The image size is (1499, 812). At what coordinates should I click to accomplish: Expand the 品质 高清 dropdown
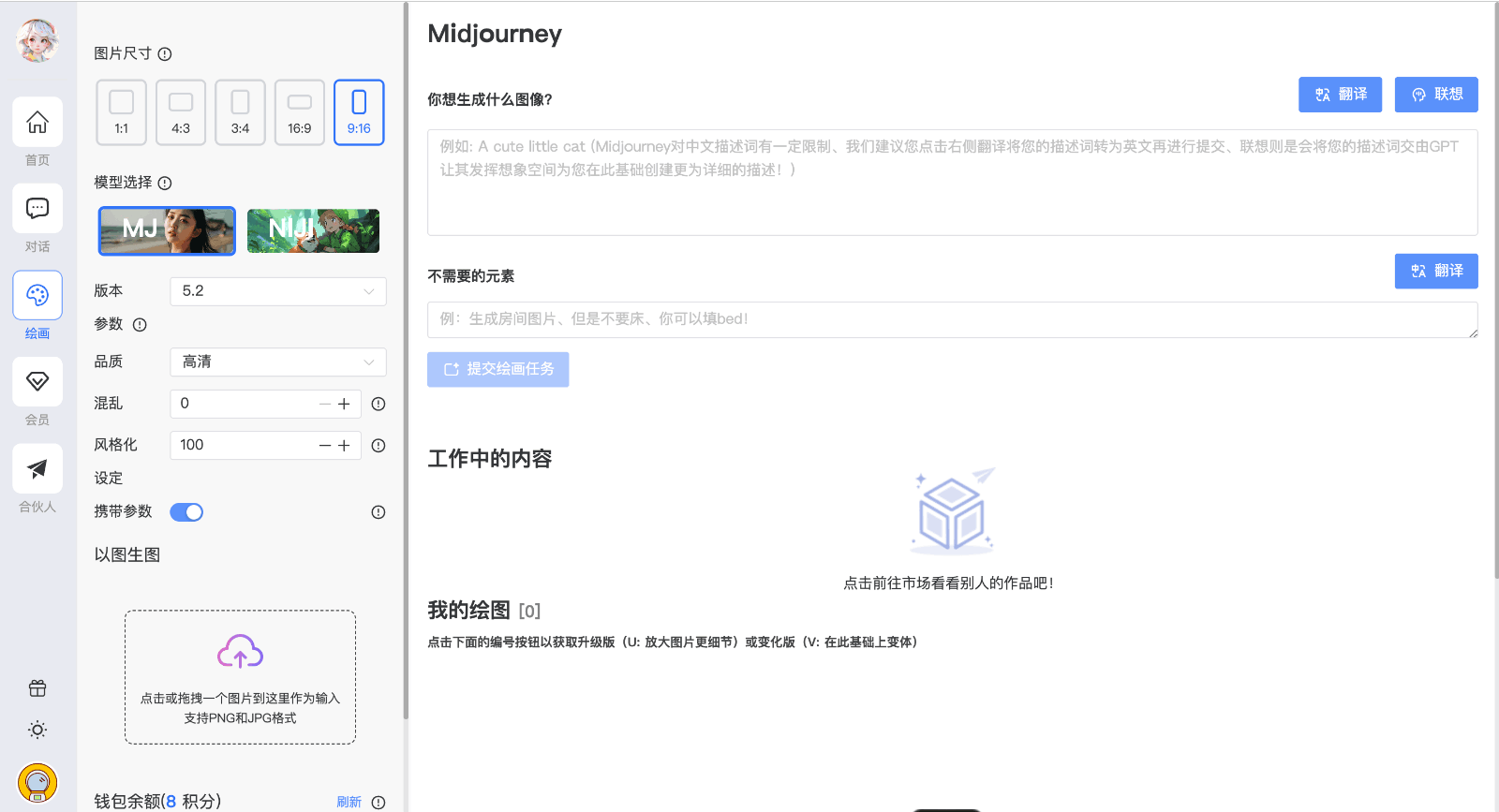(x=278, y=362)
